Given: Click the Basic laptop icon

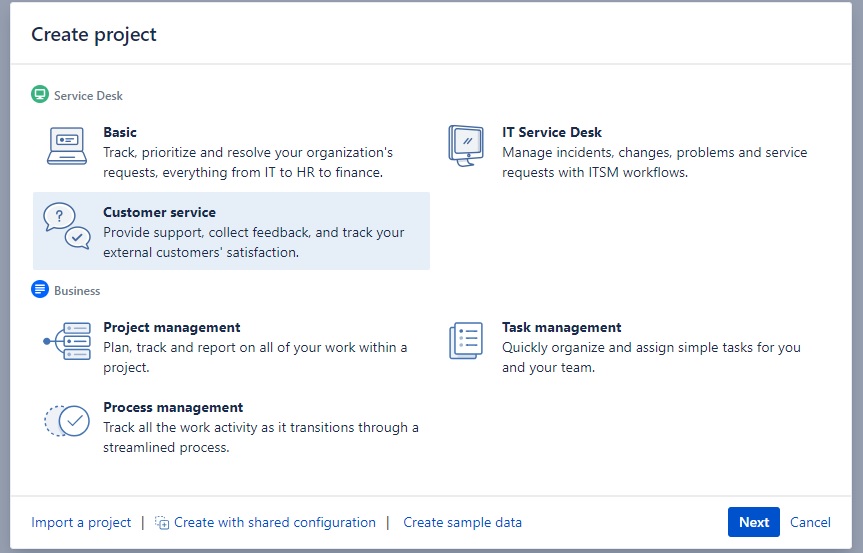Looking at the screenshot, I should point(67,146).
